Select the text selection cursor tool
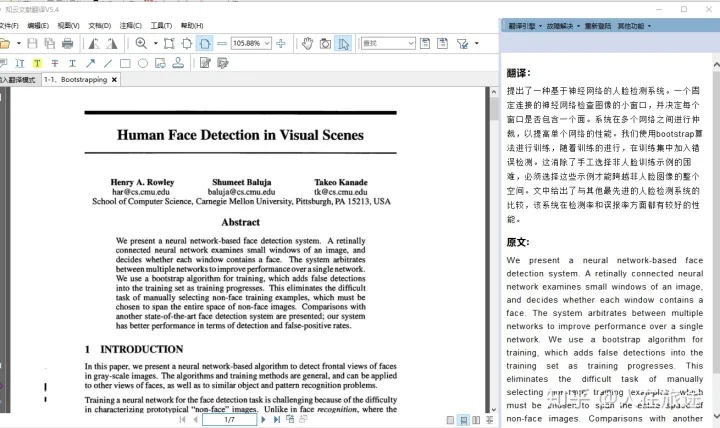Image resolution: width=720 pixels, height=428 pixels. 343,44
